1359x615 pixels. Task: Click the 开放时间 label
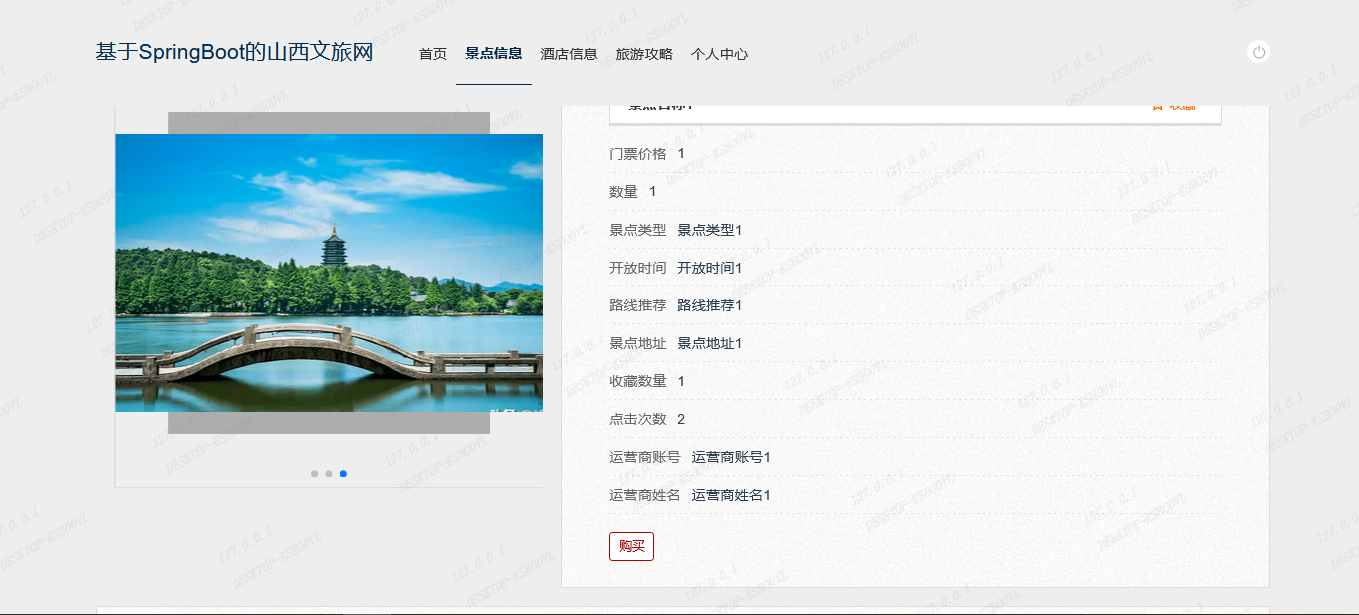click(x=638, y=268)
